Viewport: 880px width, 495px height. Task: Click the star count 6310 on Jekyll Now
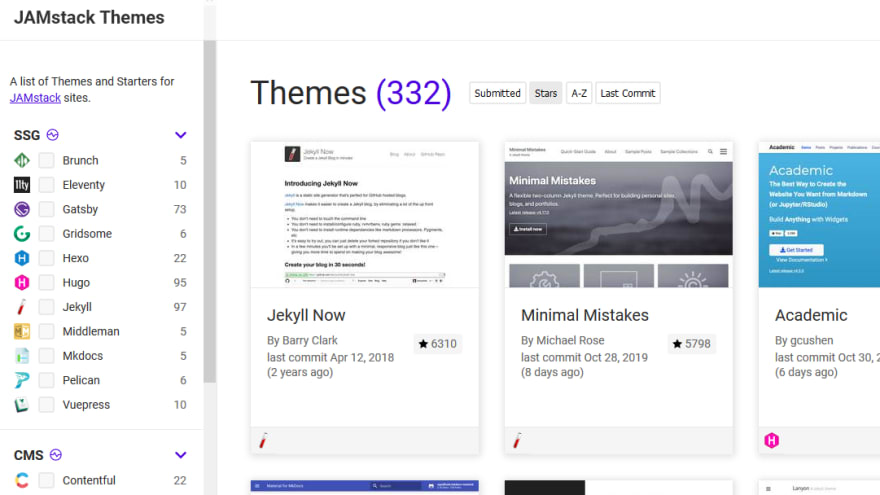point(438,344)
